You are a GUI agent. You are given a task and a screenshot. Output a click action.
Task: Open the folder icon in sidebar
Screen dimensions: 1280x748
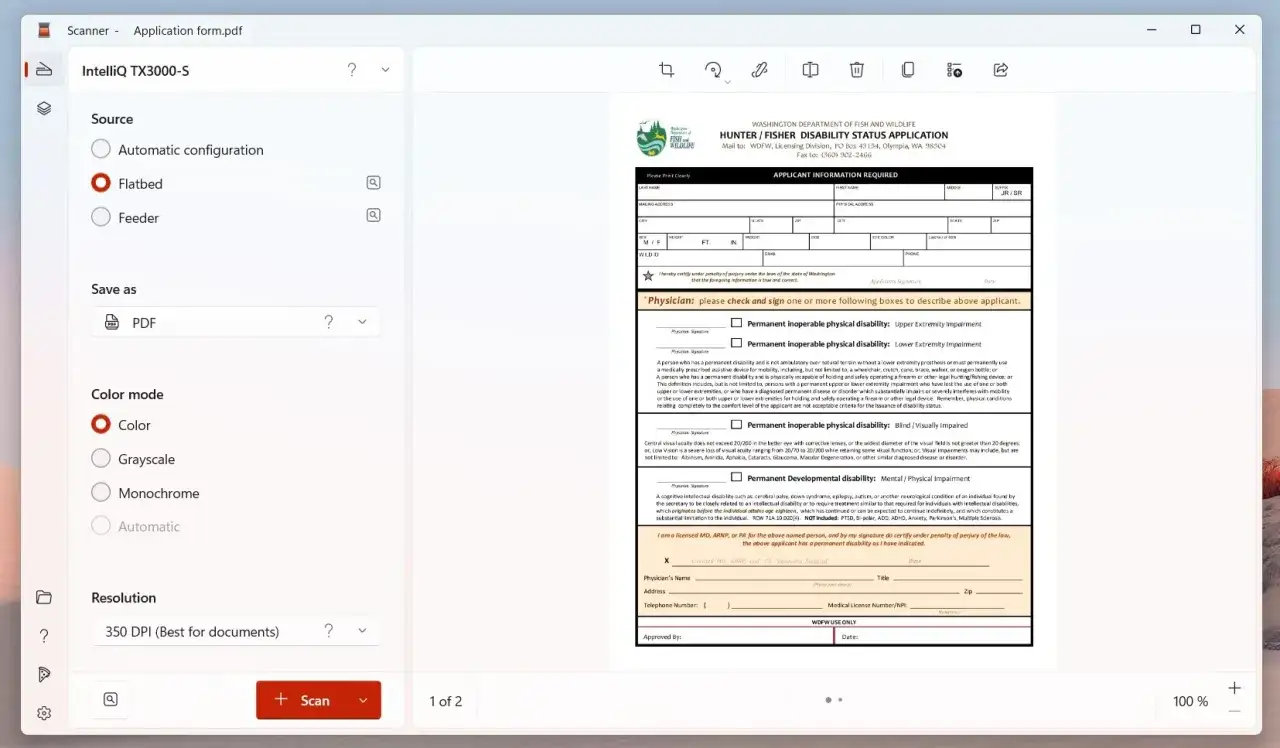click(44, 597)
